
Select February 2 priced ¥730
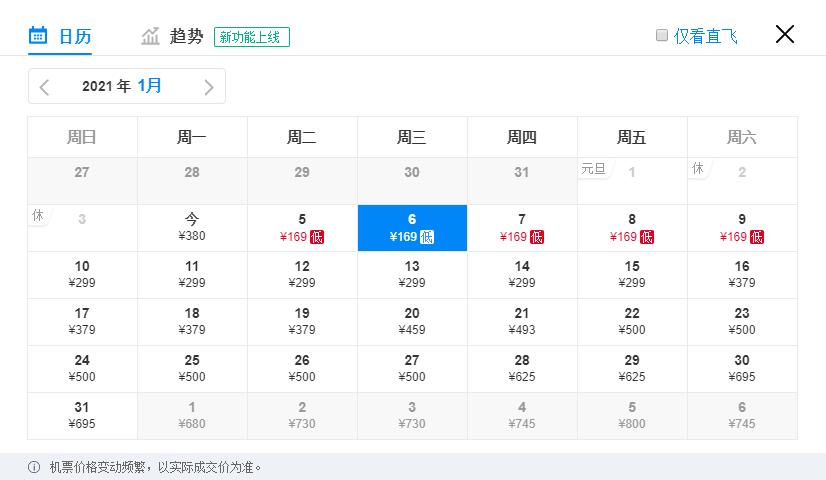302,415
